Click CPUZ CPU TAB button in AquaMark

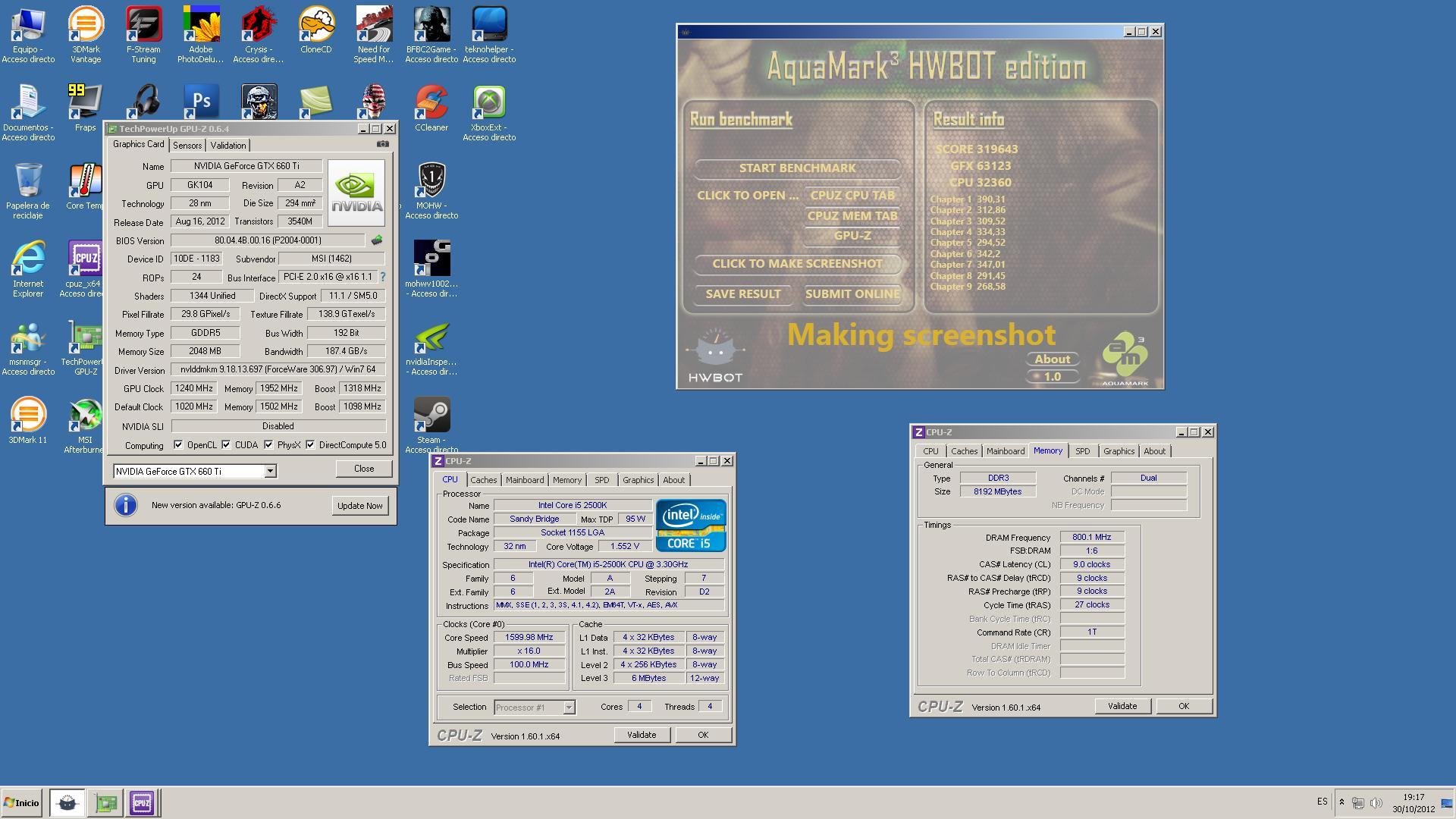(852, 196)
